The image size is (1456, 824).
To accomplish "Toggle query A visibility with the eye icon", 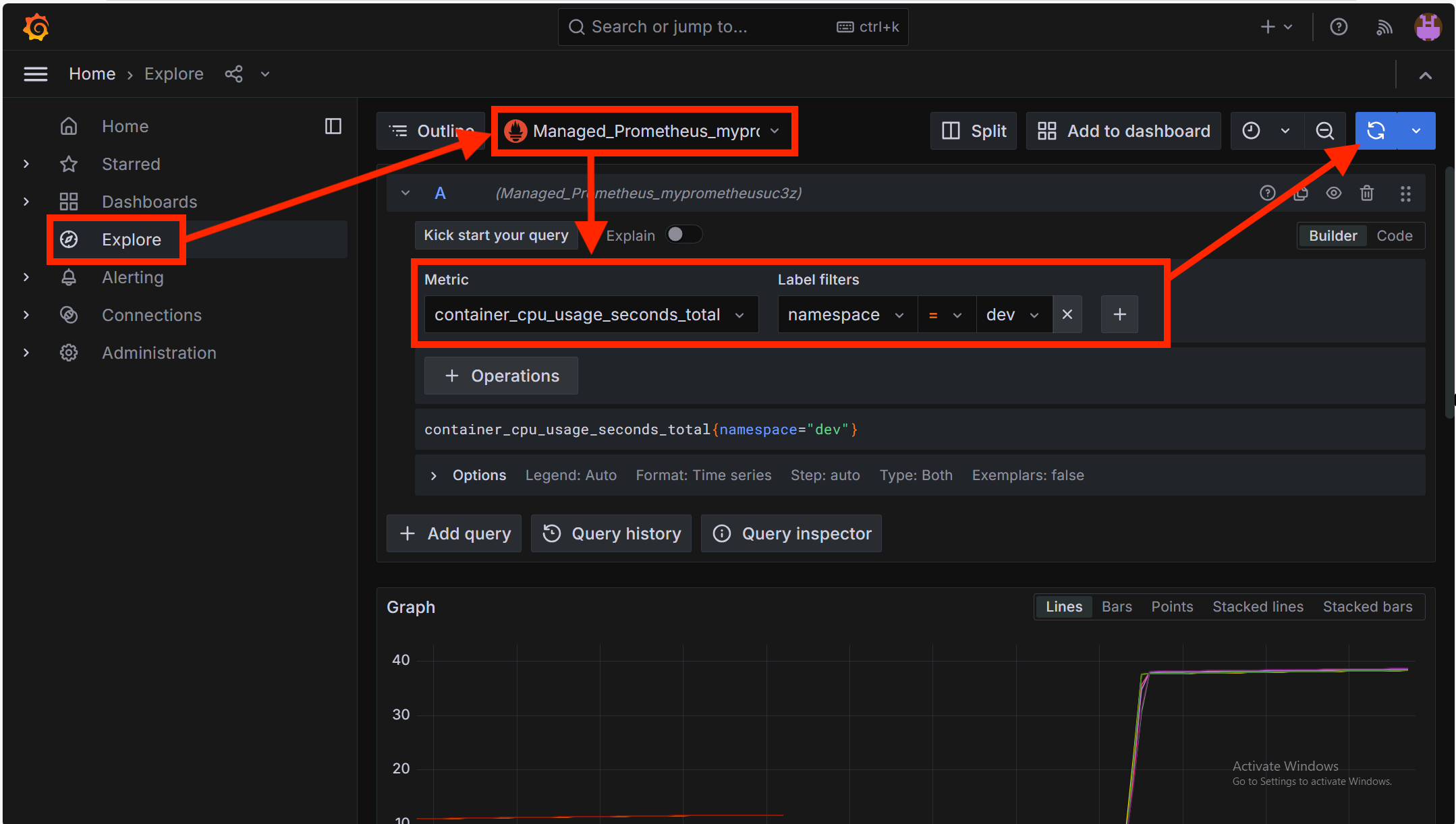I will [1334, 194].
